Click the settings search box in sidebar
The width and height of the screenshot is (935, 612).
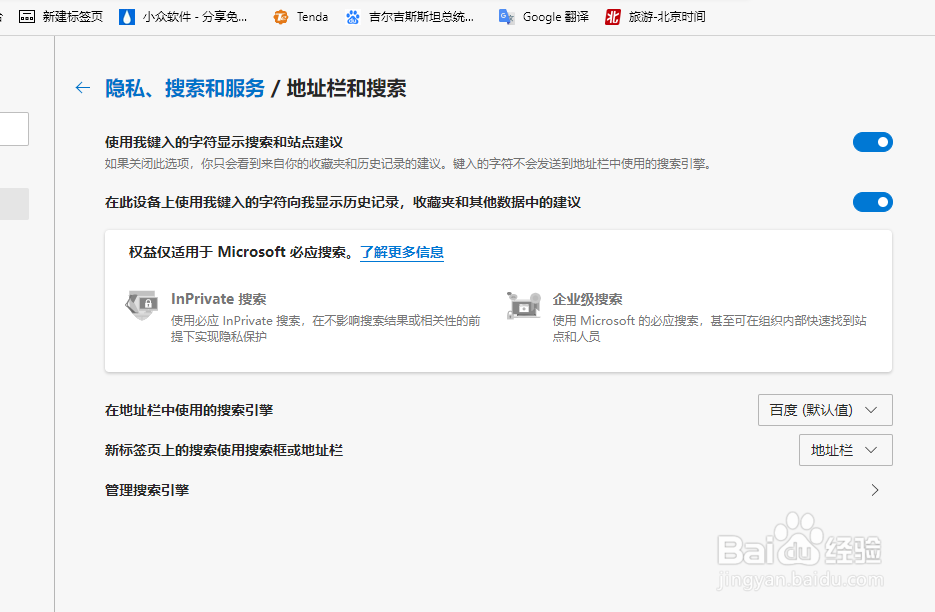(x=14, y=129)
